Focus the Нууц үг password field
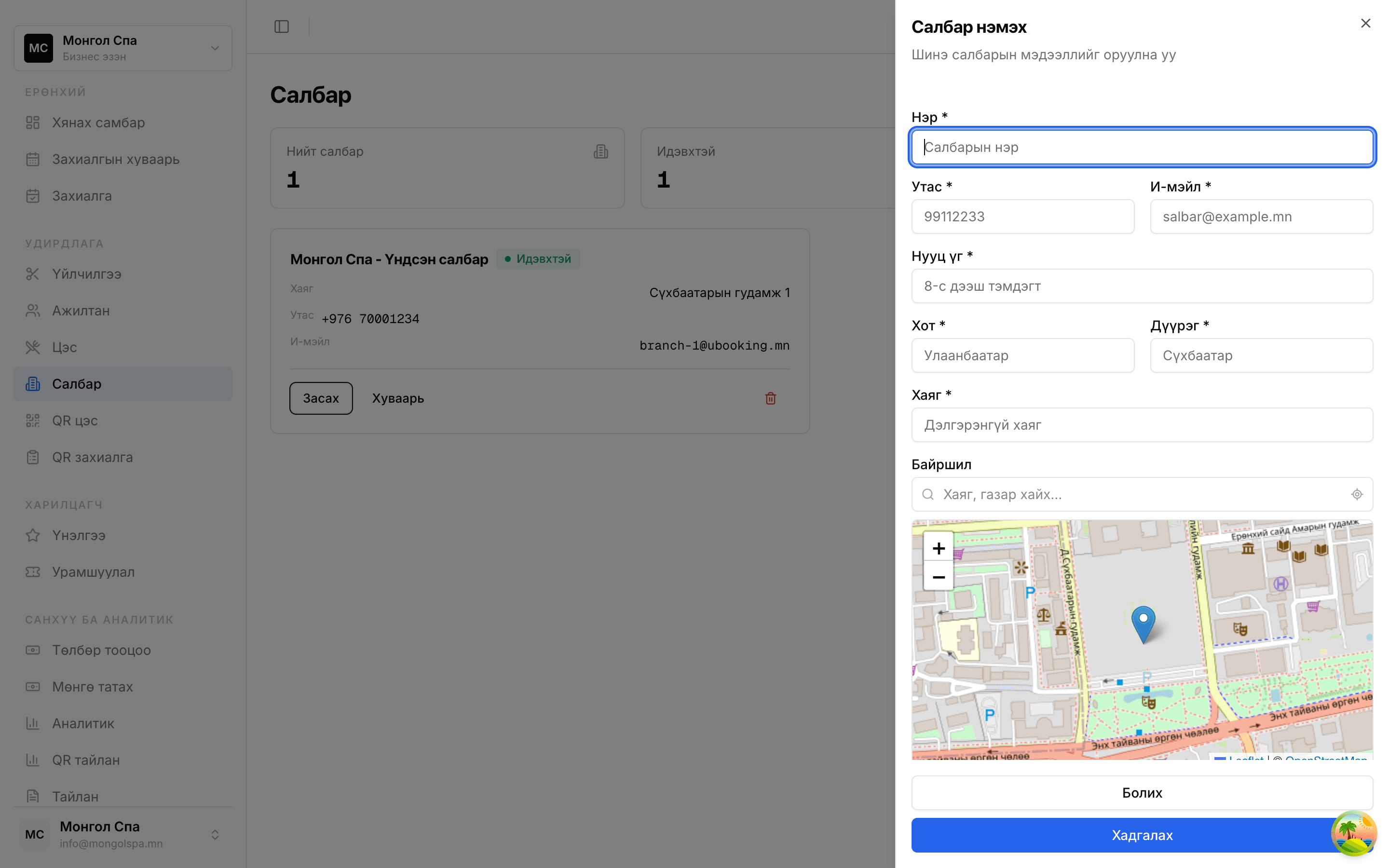 [x=1142, y=286]
